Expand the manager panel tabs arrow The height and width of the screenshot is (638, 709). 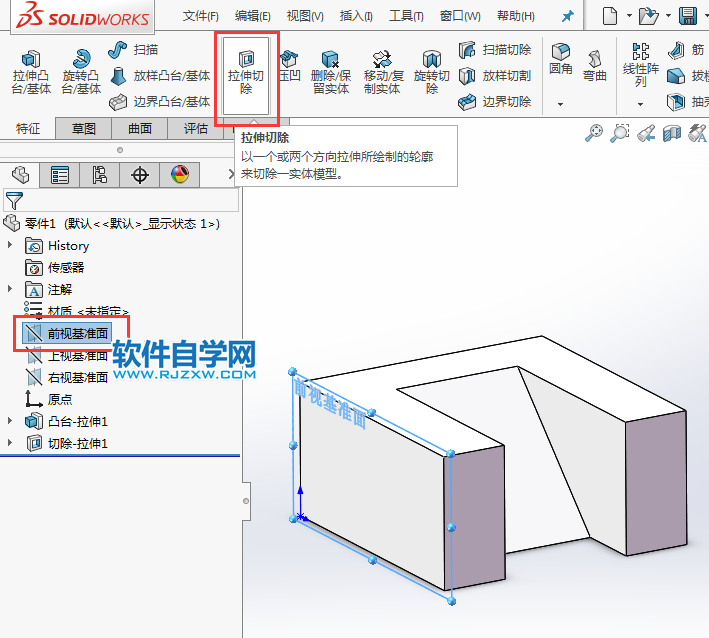click(x=231, y=174)
